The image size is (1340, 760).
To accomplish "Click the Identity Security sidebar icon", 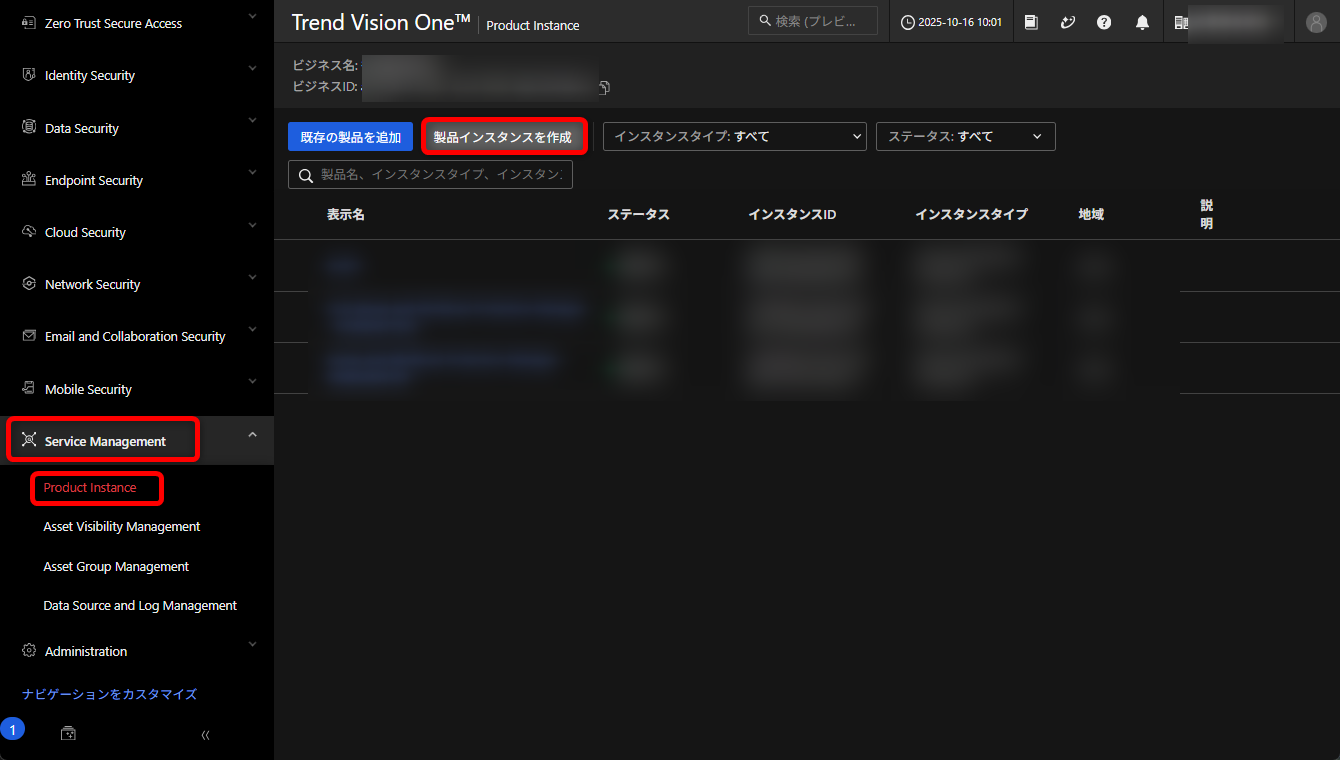I will [28, 75].
